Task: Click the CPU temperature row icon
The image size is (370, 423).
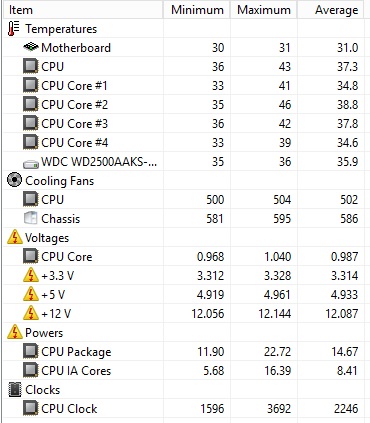Action: point(31,66)
